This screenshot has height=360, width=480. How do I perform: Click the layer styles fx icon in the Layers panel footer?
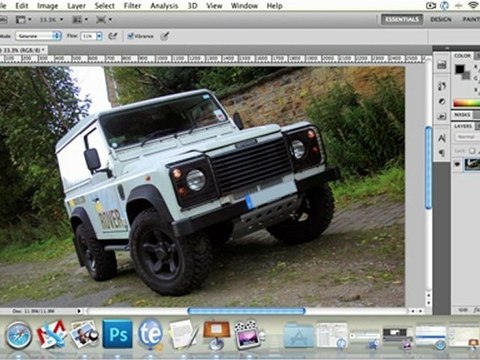tap(476, 310)
